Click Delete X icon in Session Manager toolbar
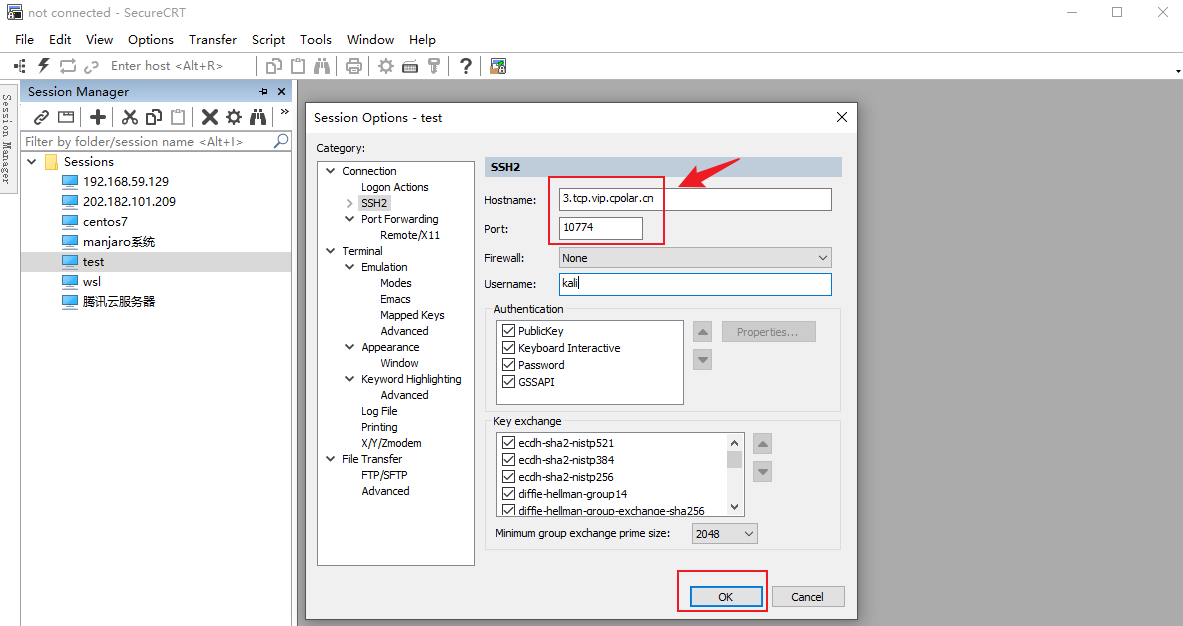Image resolution: width=1183 pixels, height=626 pixels. click(x=210, y=117)
